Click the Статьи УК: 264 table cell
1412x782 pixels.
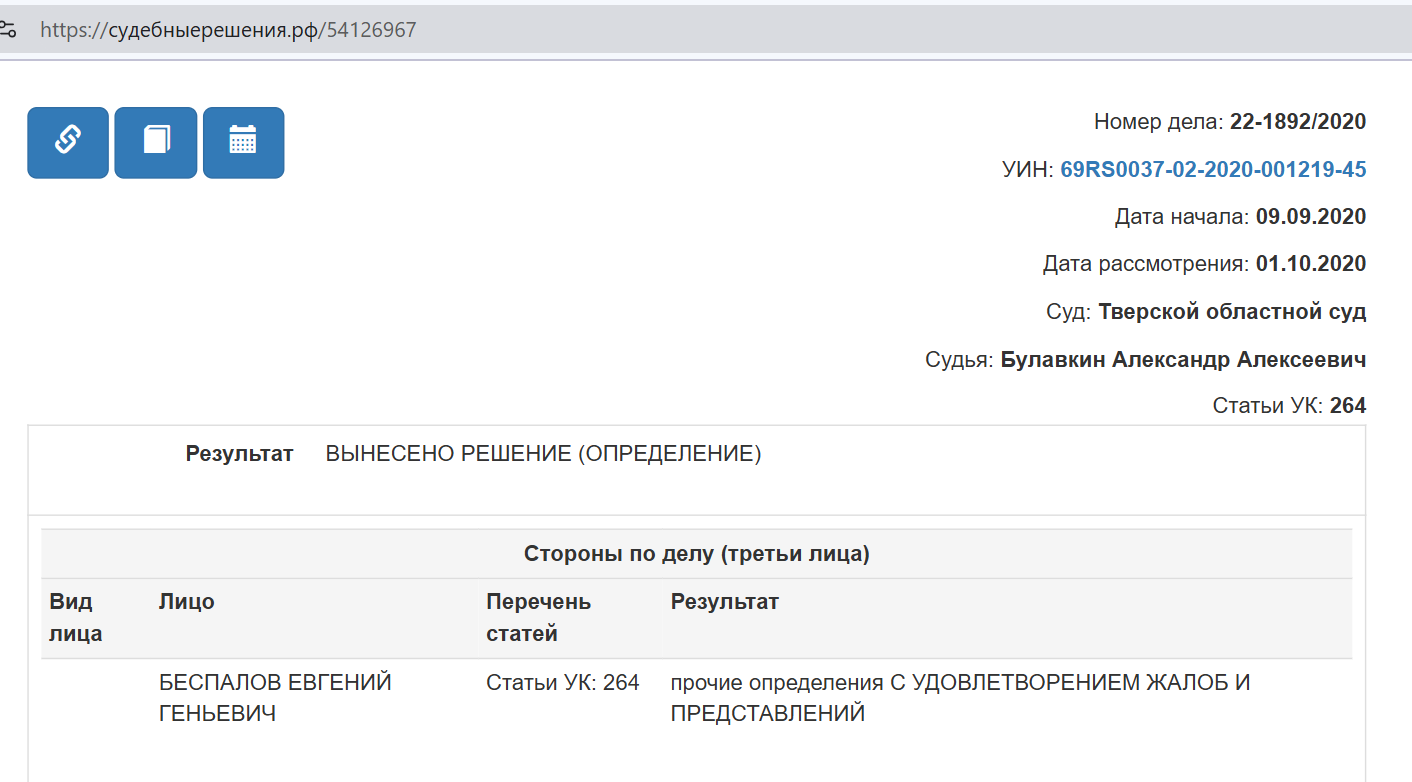coord(562,683)
